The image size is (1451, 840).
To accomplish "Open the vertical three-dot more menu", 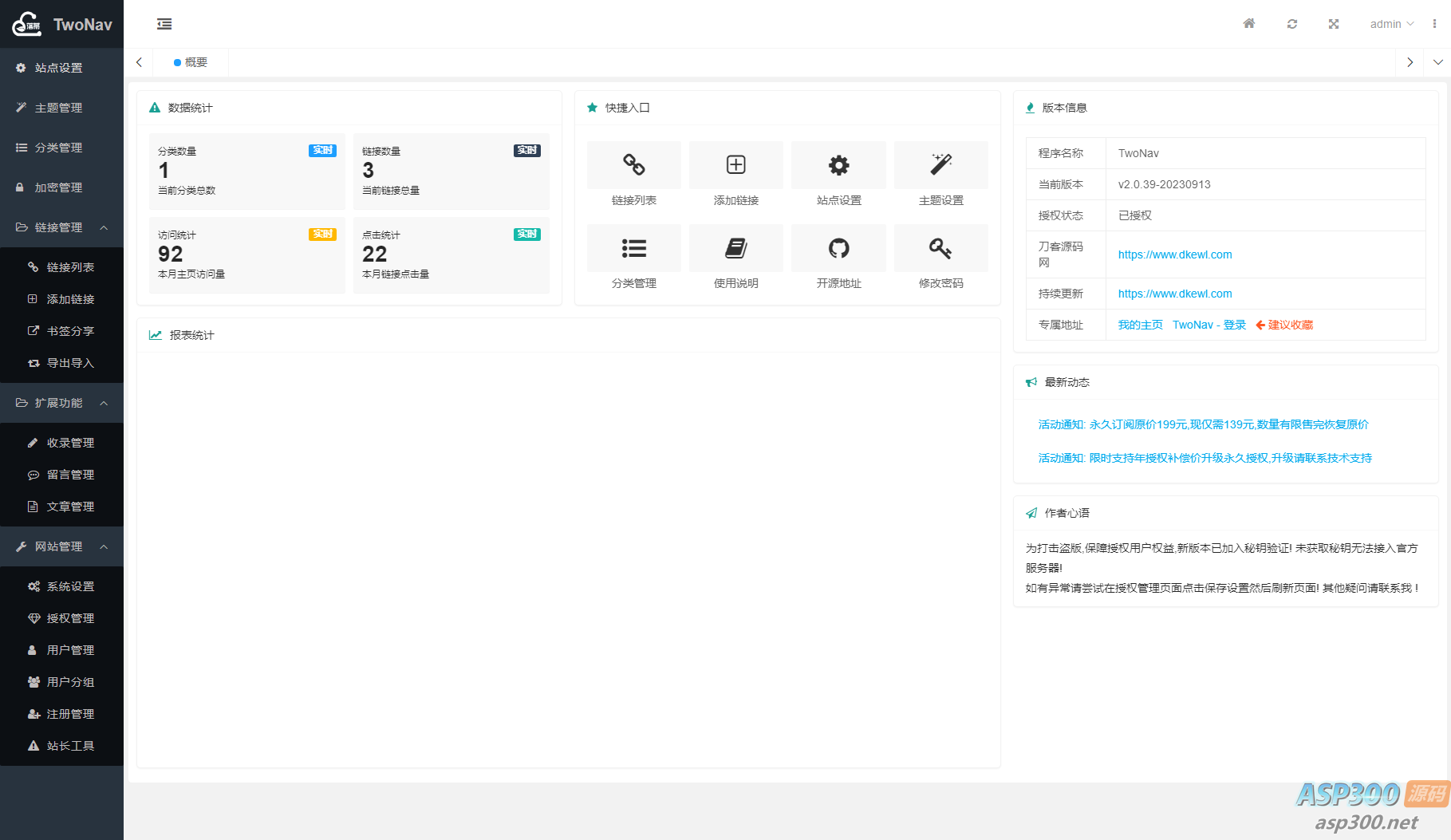I will tap(1434, 24).
